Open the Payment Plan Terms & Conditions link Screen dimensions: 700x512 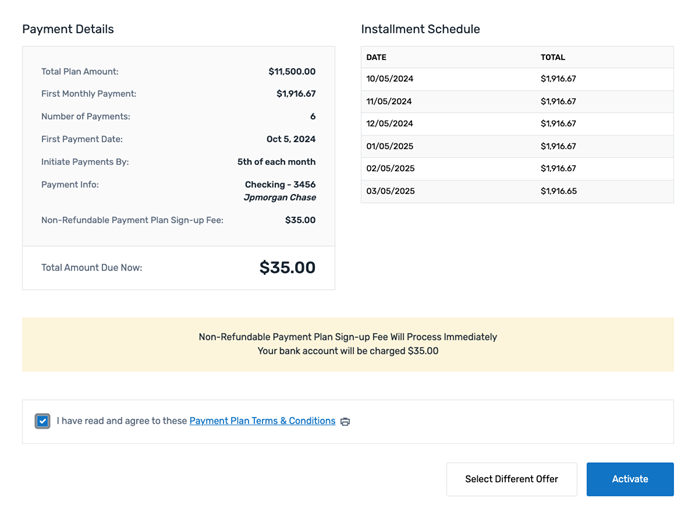click(x=262, y=421)
